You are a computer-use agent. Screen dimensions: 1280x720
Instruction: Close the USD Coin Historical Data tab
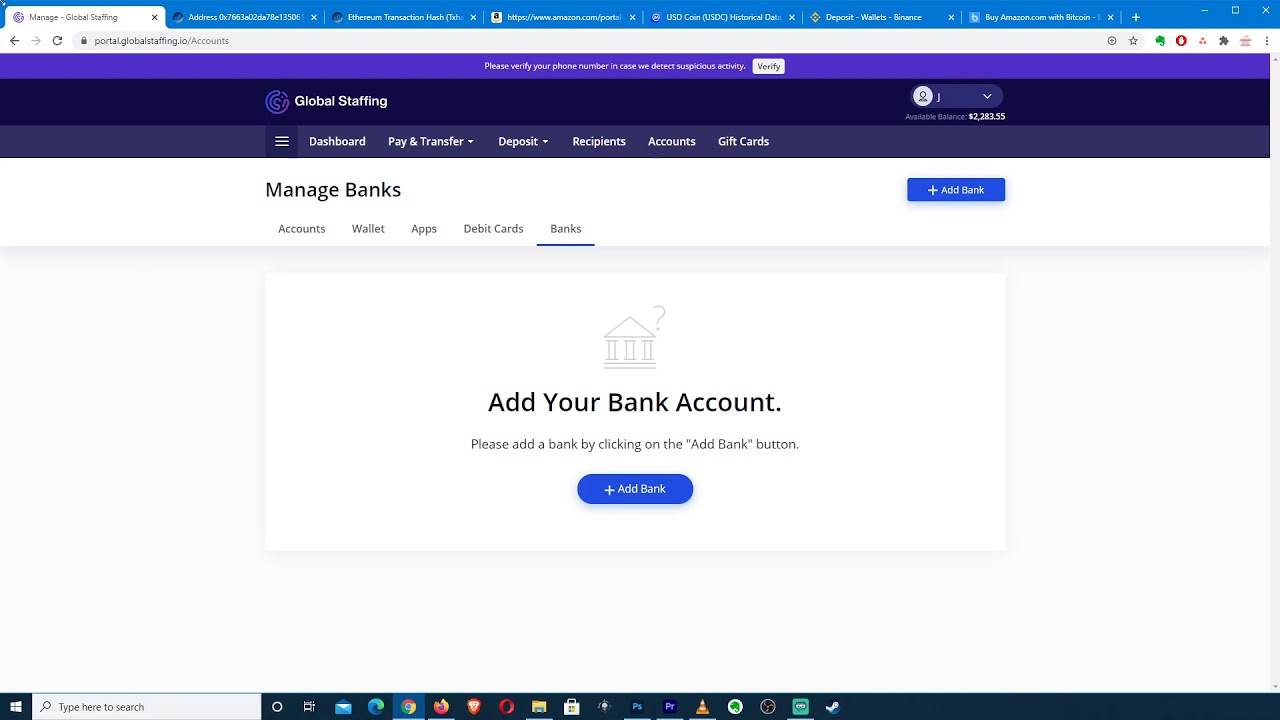792,17
